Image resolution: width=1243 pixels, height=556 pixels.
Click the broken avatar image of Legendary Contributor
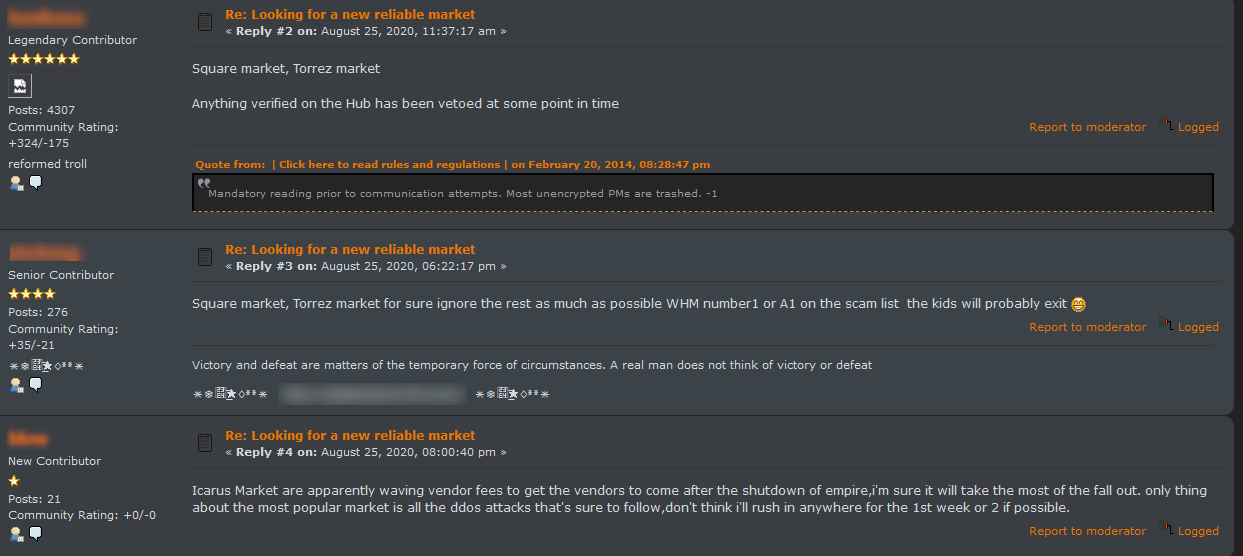tap(20, 86)
